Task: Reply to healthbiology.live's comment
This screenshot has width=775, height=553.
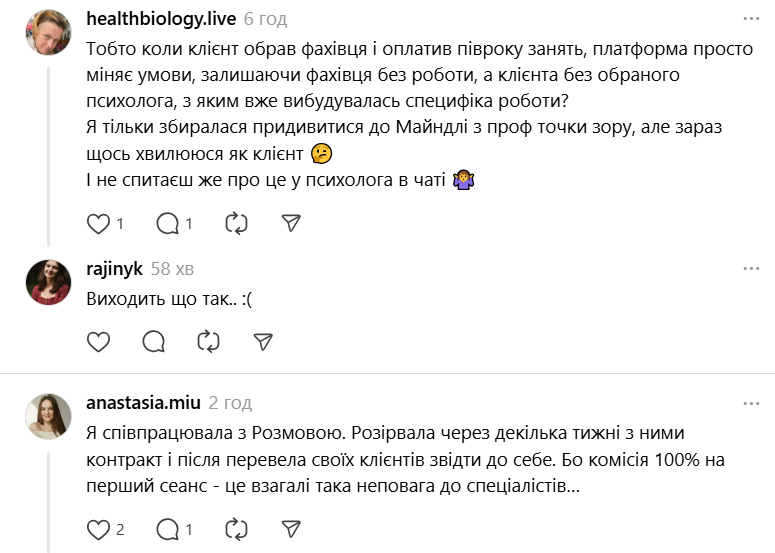Action: click(x=168, y=223)
